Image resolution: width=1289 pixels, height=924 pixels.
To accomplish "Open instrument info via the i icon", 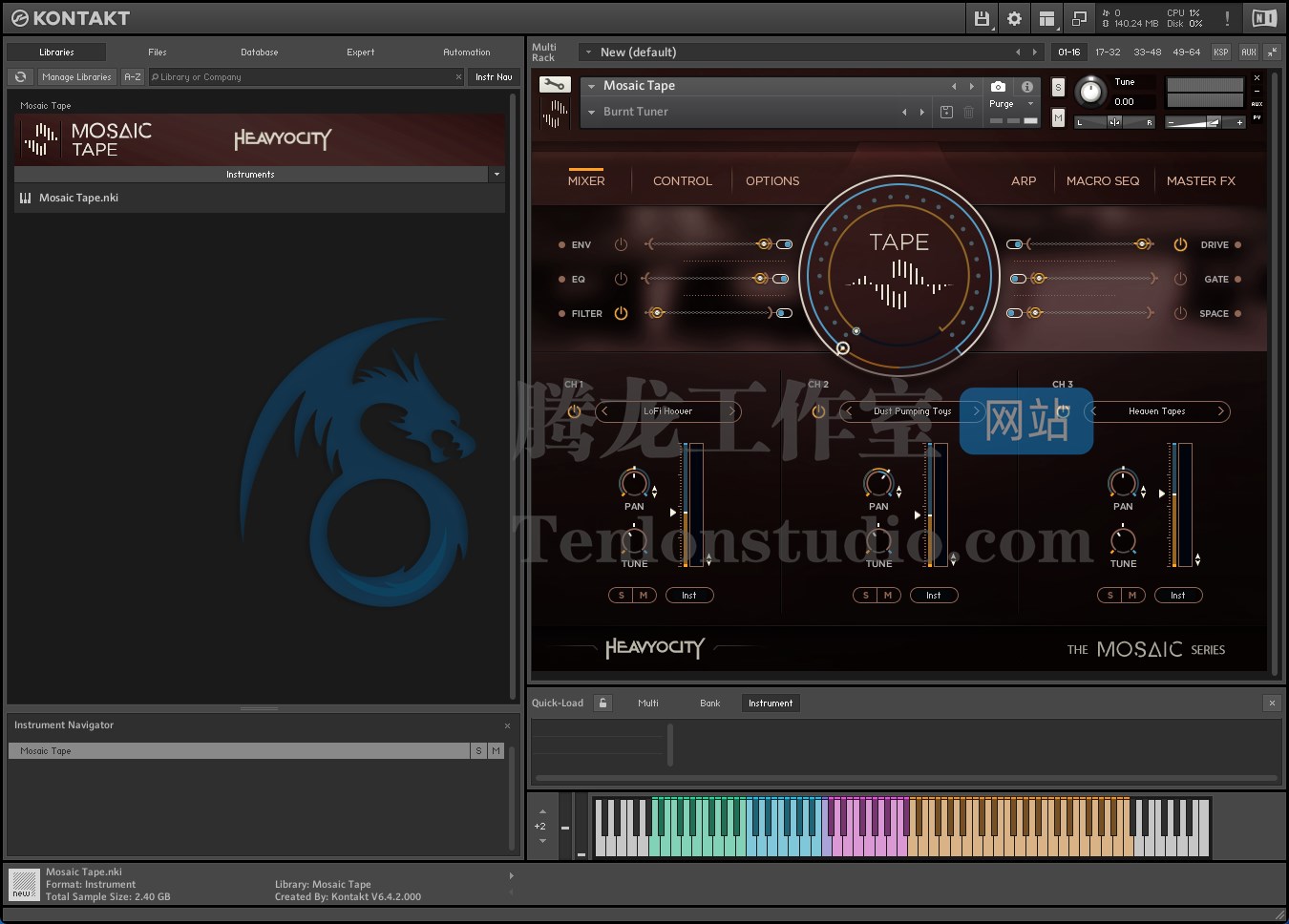I will point(1027,85).
